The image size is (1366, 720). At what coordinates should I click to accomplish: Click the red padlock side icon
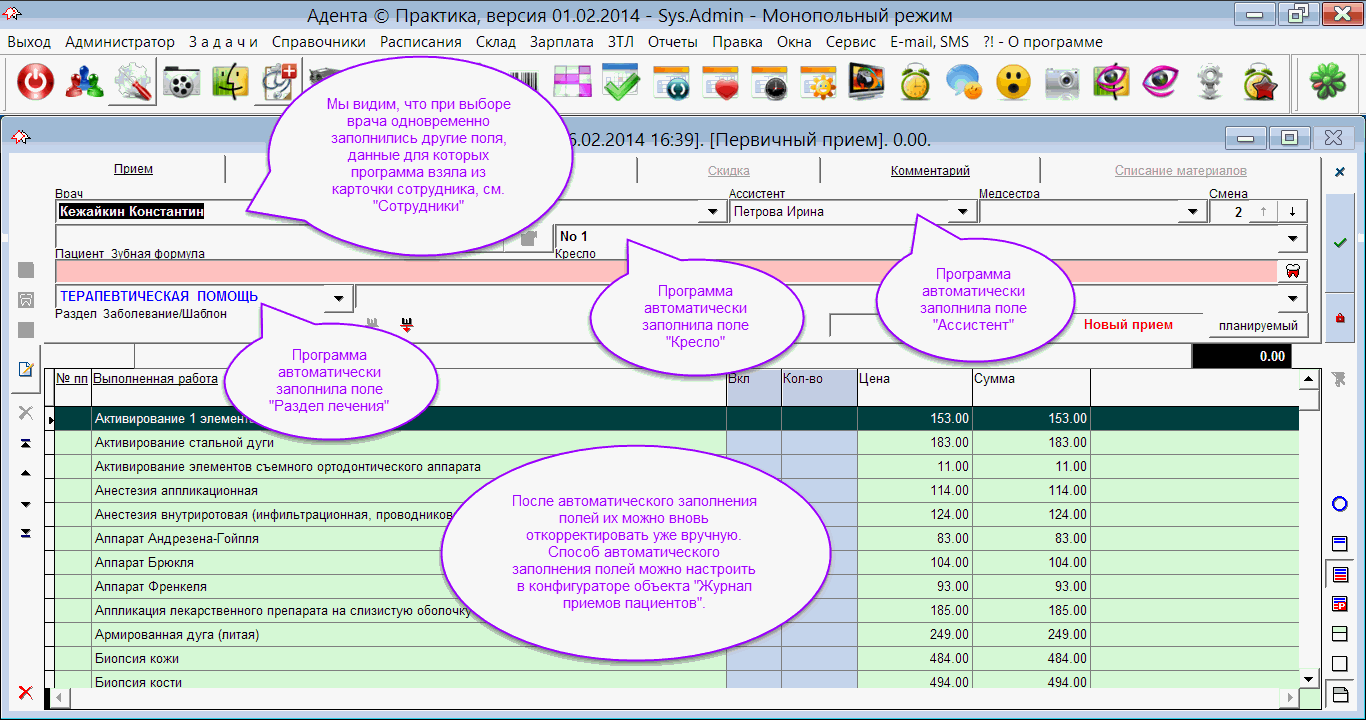[x=1340, y=318]
